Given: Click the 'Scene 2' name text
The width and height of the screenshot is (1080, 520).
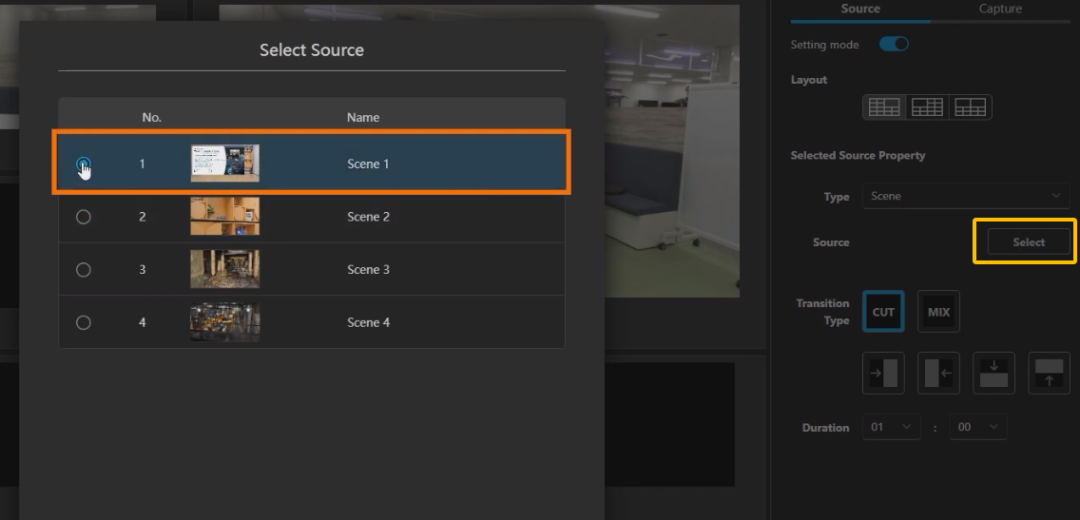Looking at the screenshot, I should (x=368, y=217).
